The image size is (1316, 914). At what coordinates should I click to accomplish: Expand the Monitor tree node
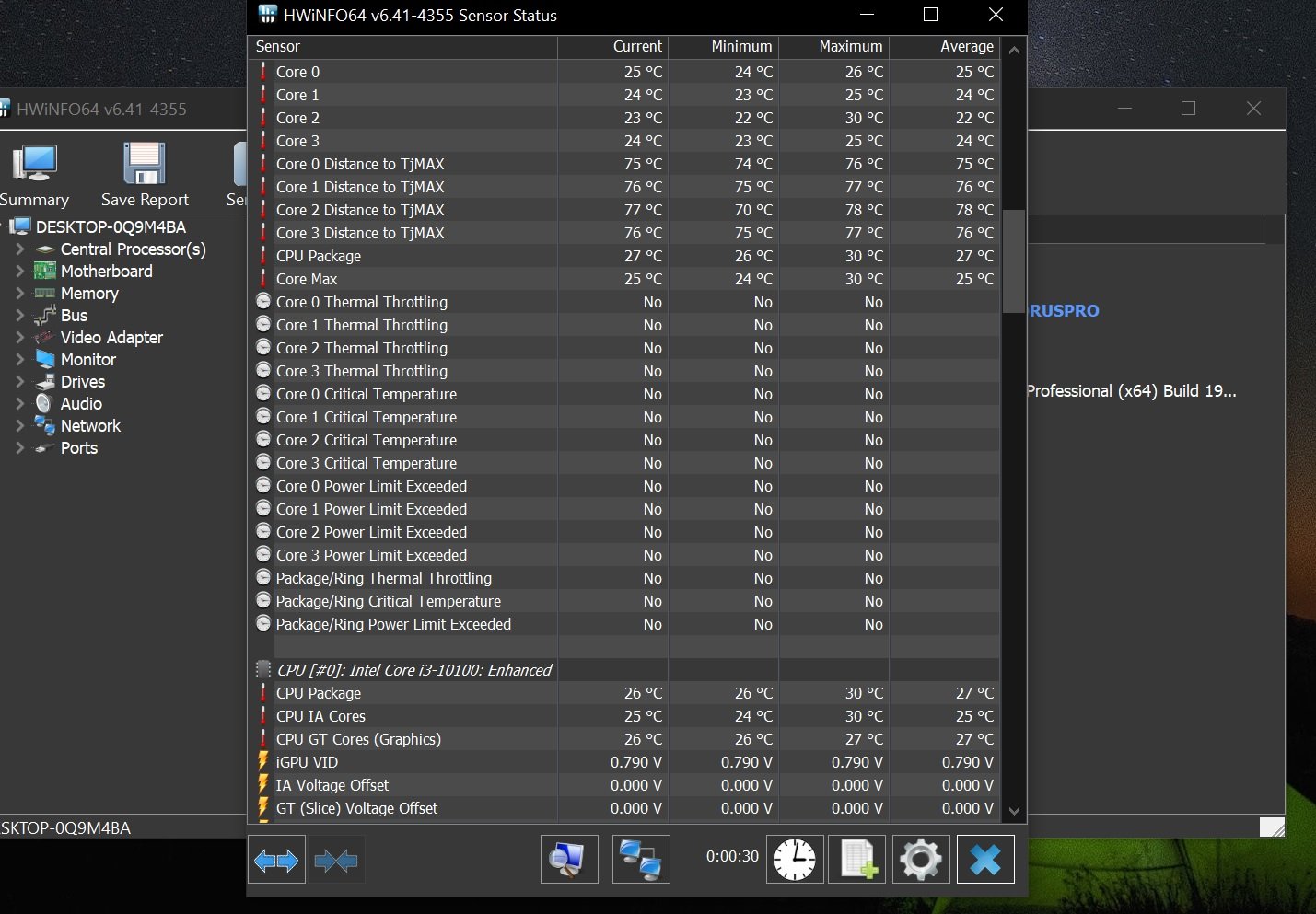pos(19,360)
